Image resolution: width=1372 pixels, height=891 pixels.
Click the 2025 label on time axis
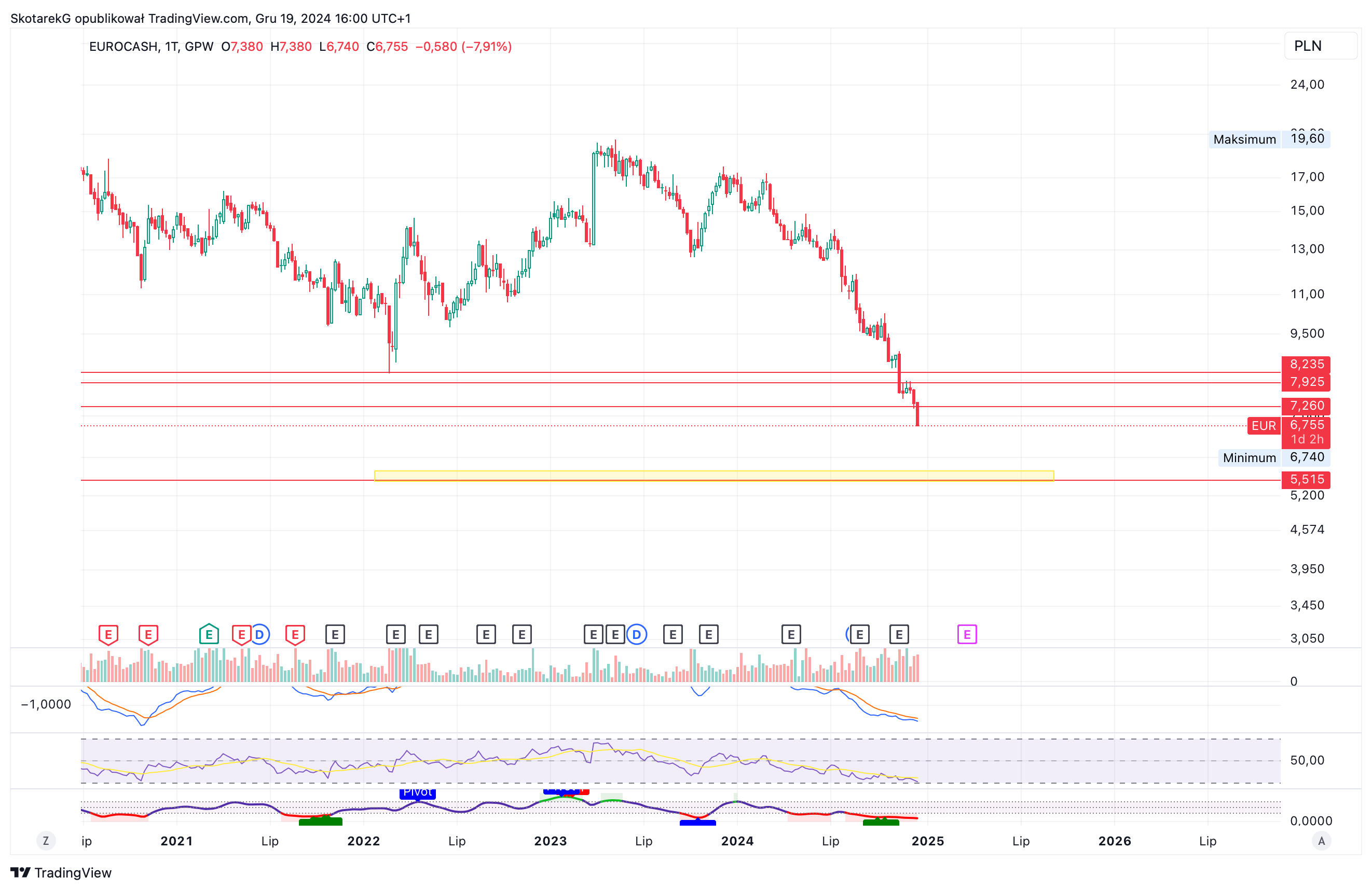(927, 841)
